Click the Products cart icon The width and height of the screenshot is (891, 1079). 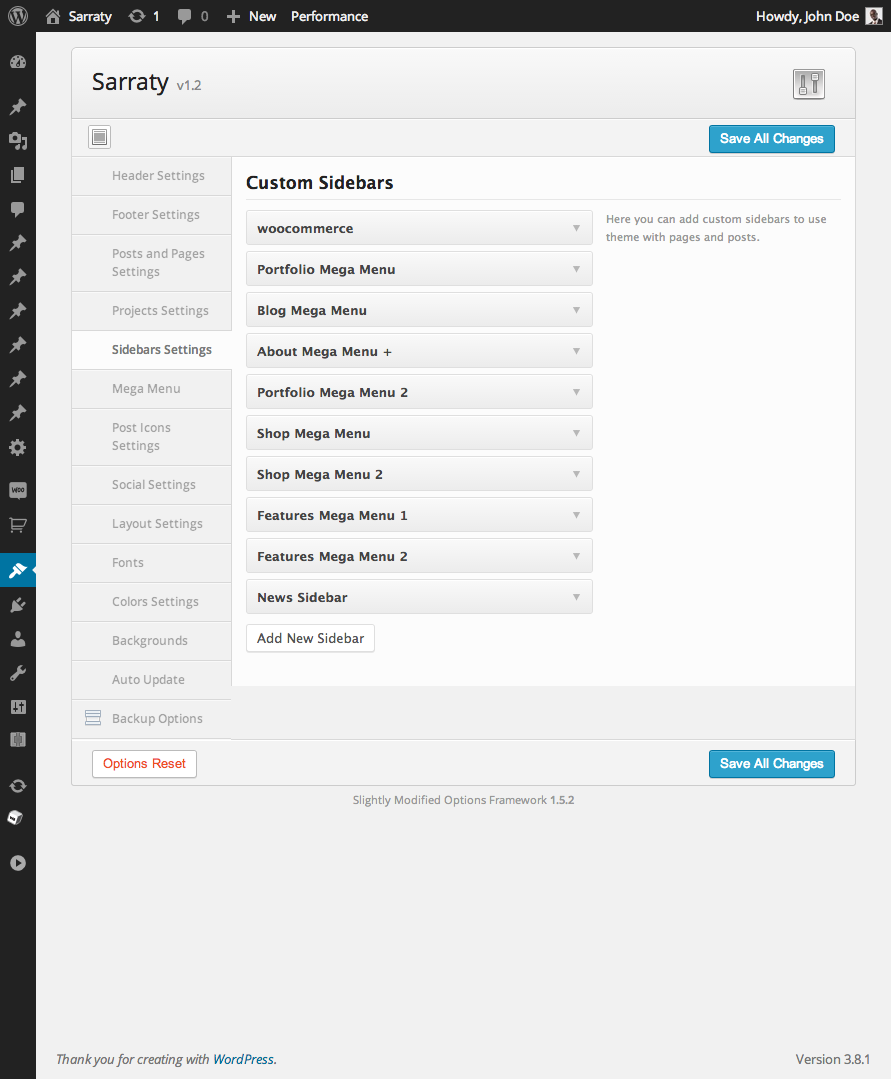click(x=17, y=524)
